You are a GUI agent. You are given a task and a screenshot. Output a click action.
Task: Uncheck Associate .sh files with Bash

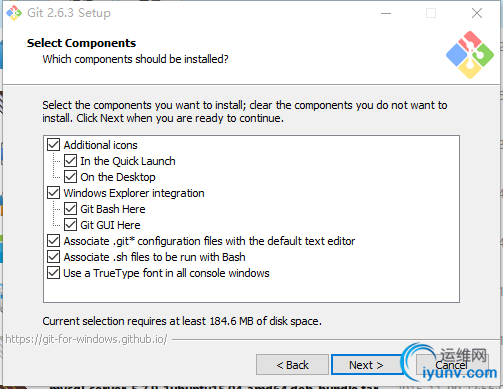tap(53, 257)
